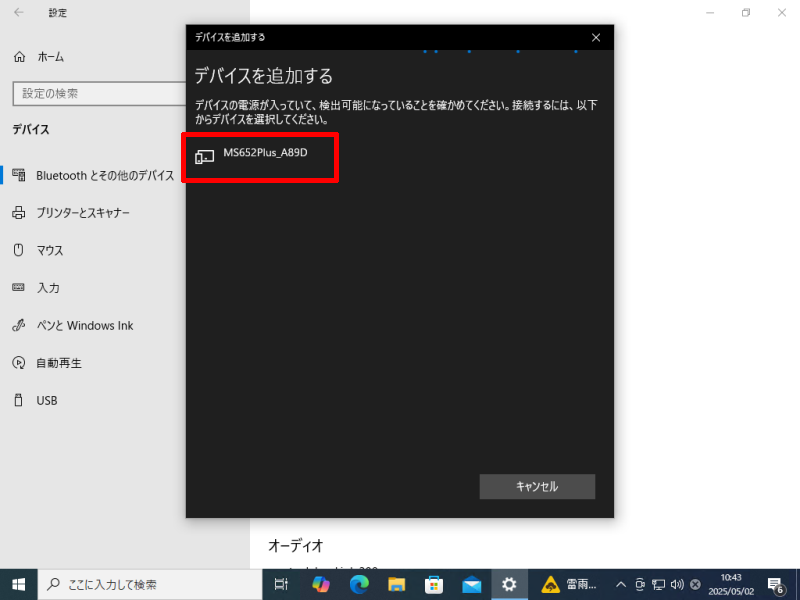Screen dimensions: 800x600
Task: Open the clock showing 10:43
Action: tap(731, 585)
